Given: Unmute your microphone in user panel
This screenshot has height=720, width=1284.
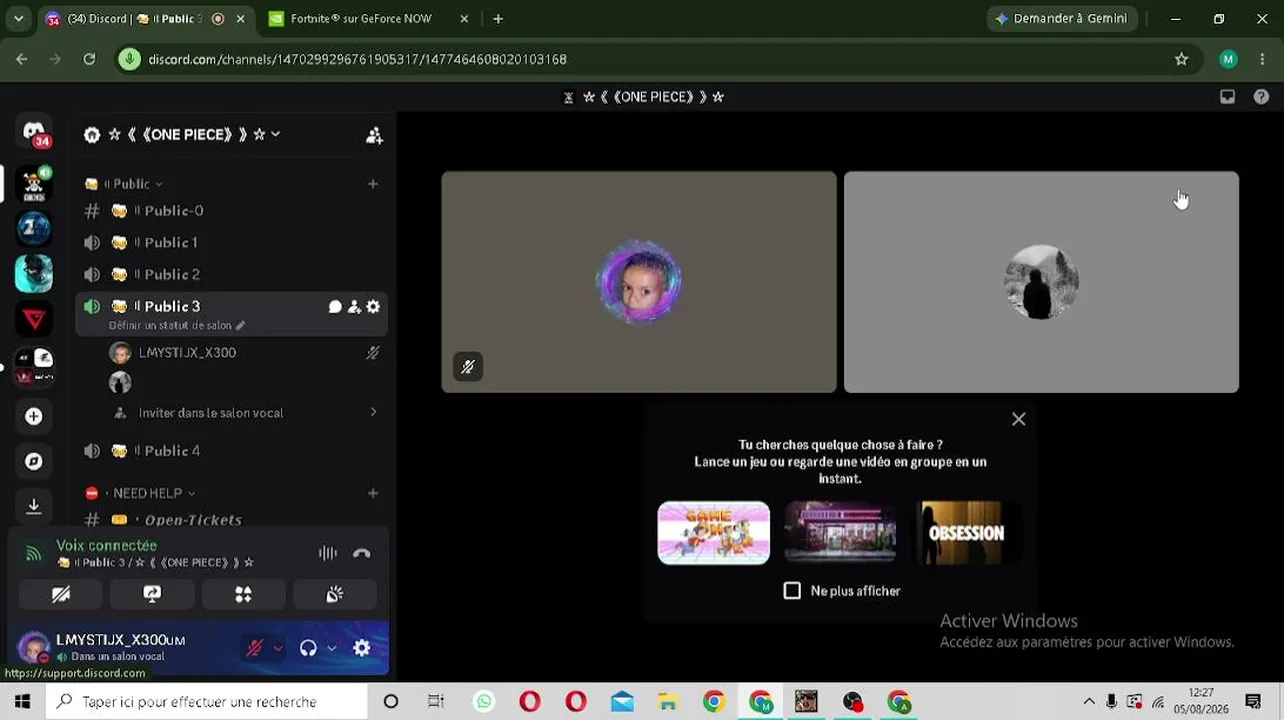Looking at the screenshot, I should pyautogui.click(x=254, y=648).
